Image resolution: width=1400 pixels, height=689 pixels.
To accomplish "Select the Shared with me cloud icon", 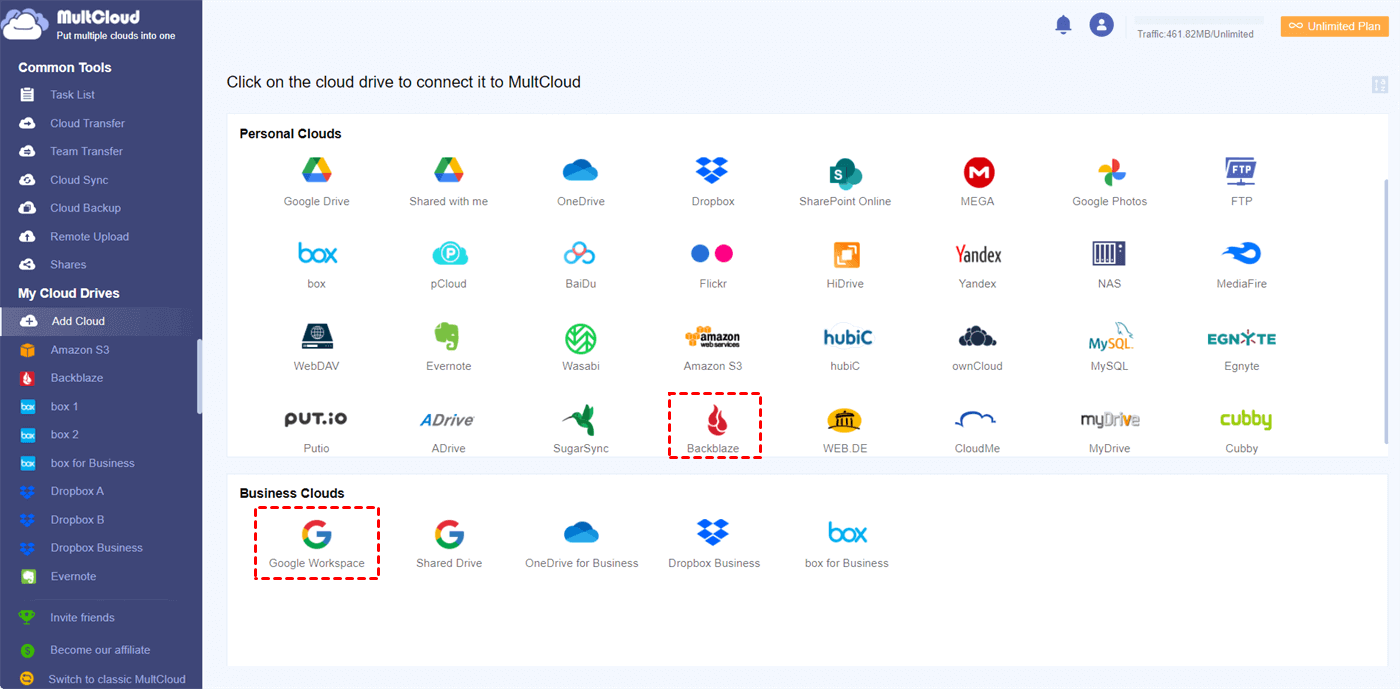I will 448,182.
